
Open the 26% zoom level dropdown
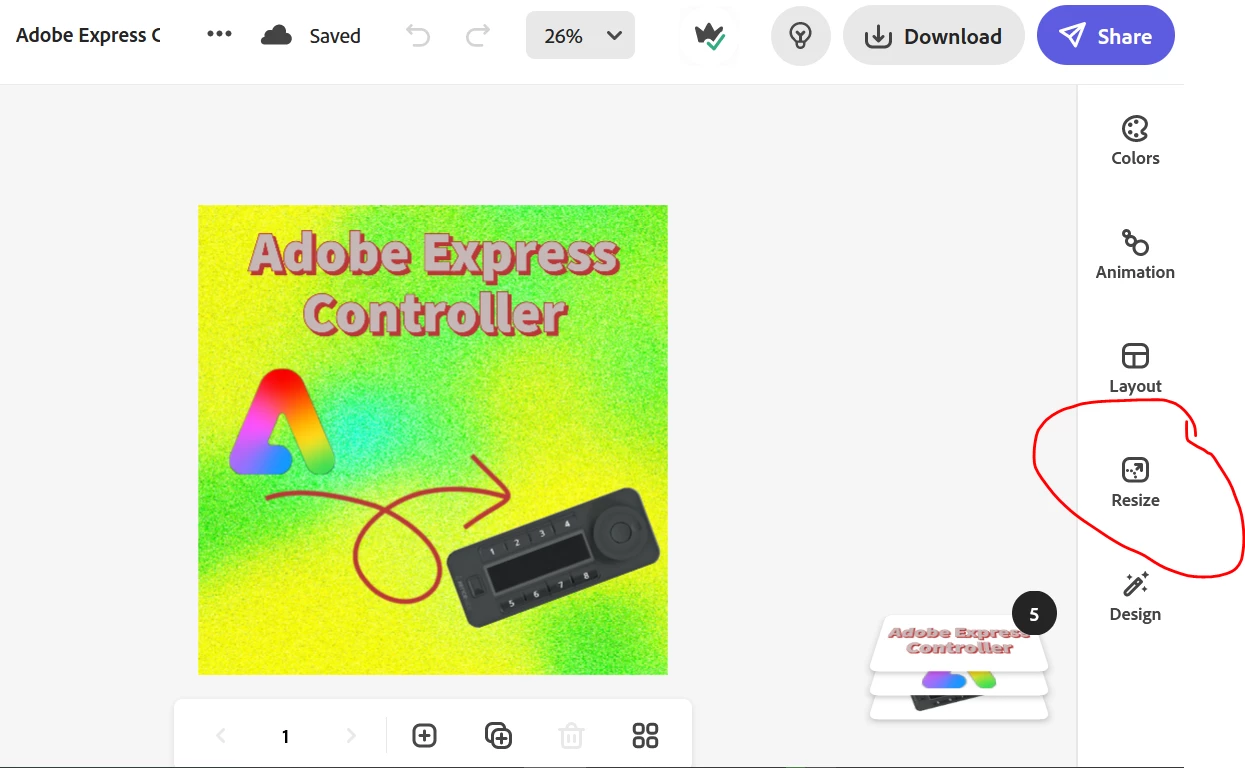click(x=580, y=36)
